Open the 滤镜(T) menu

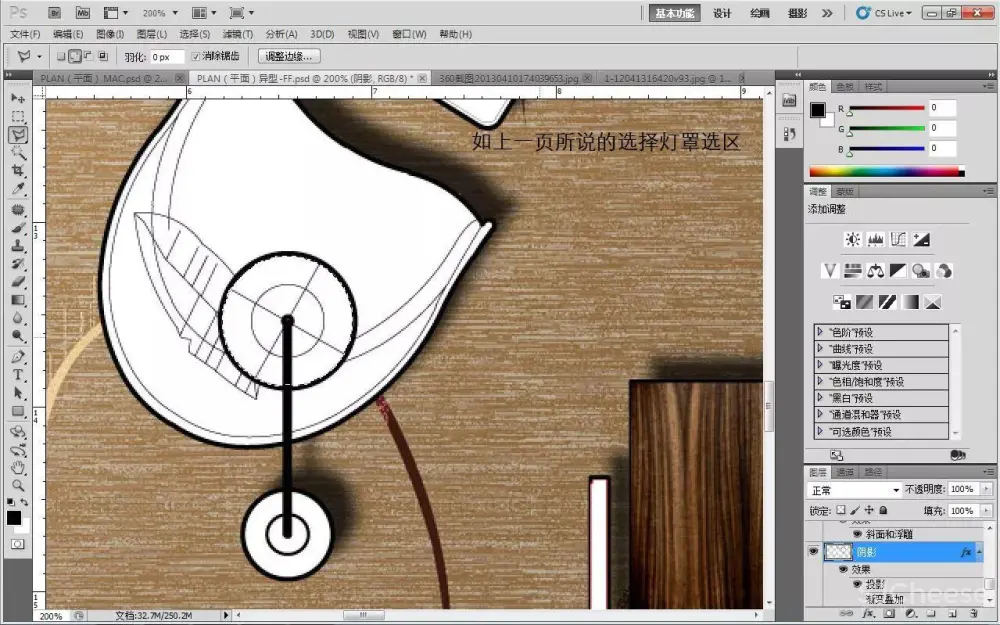coord(237,34)
